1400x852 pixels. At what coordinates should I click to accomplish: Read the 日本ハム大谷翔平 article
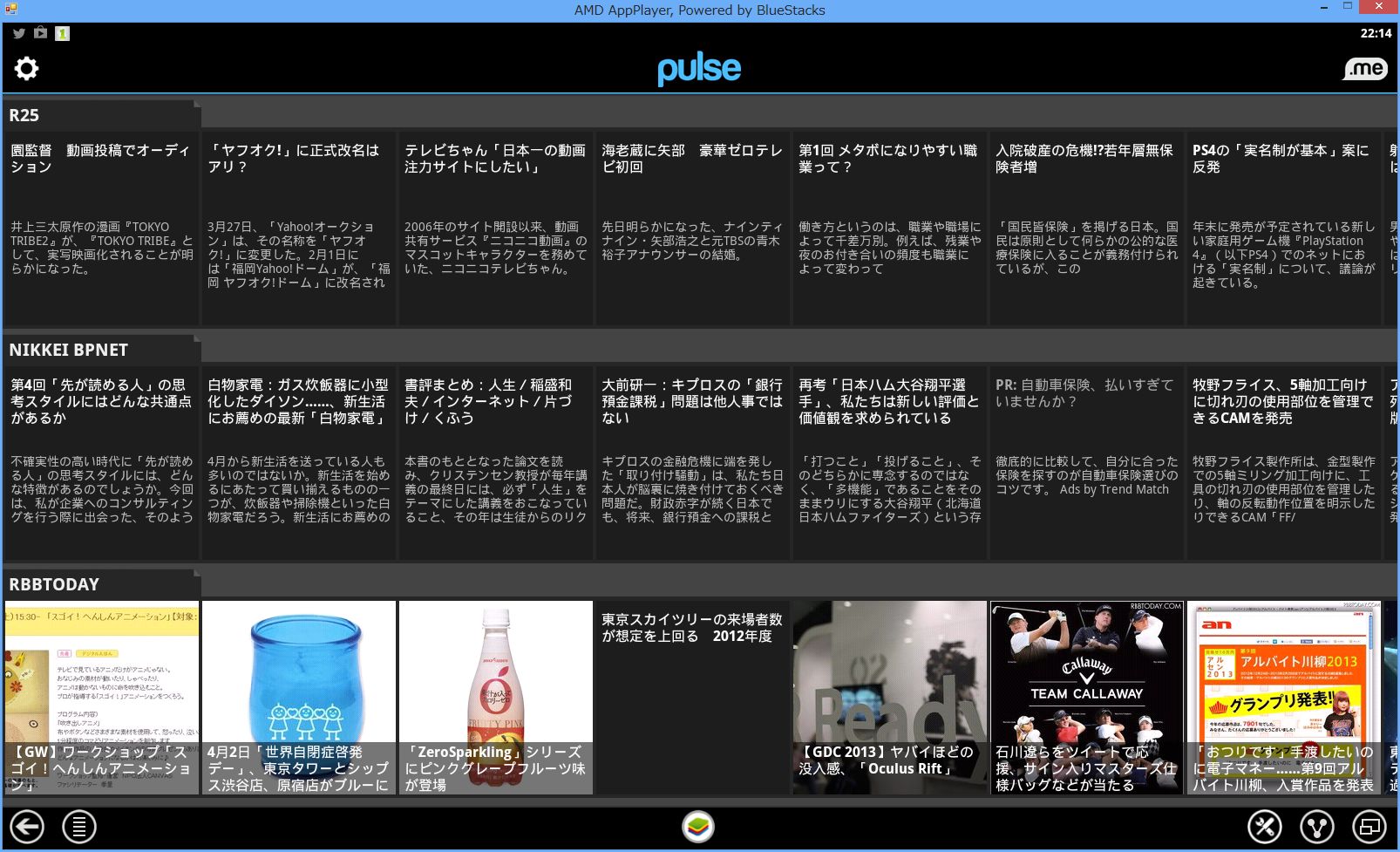click(890, 463)
